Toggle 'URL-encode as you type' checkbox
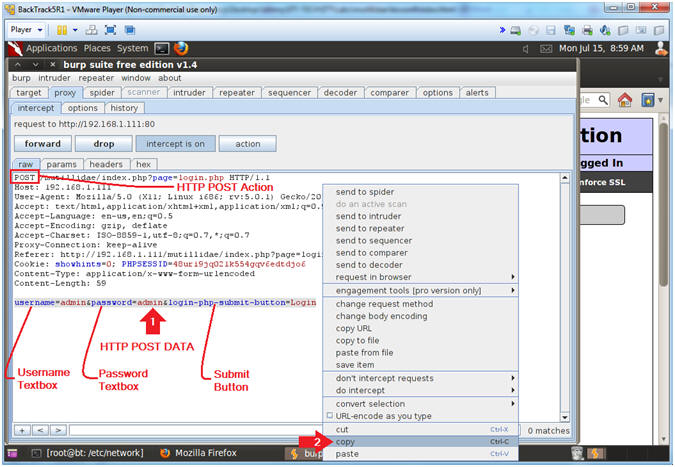Screen dimensions: 675x467 pyautogui.click(x=330, y=416)
